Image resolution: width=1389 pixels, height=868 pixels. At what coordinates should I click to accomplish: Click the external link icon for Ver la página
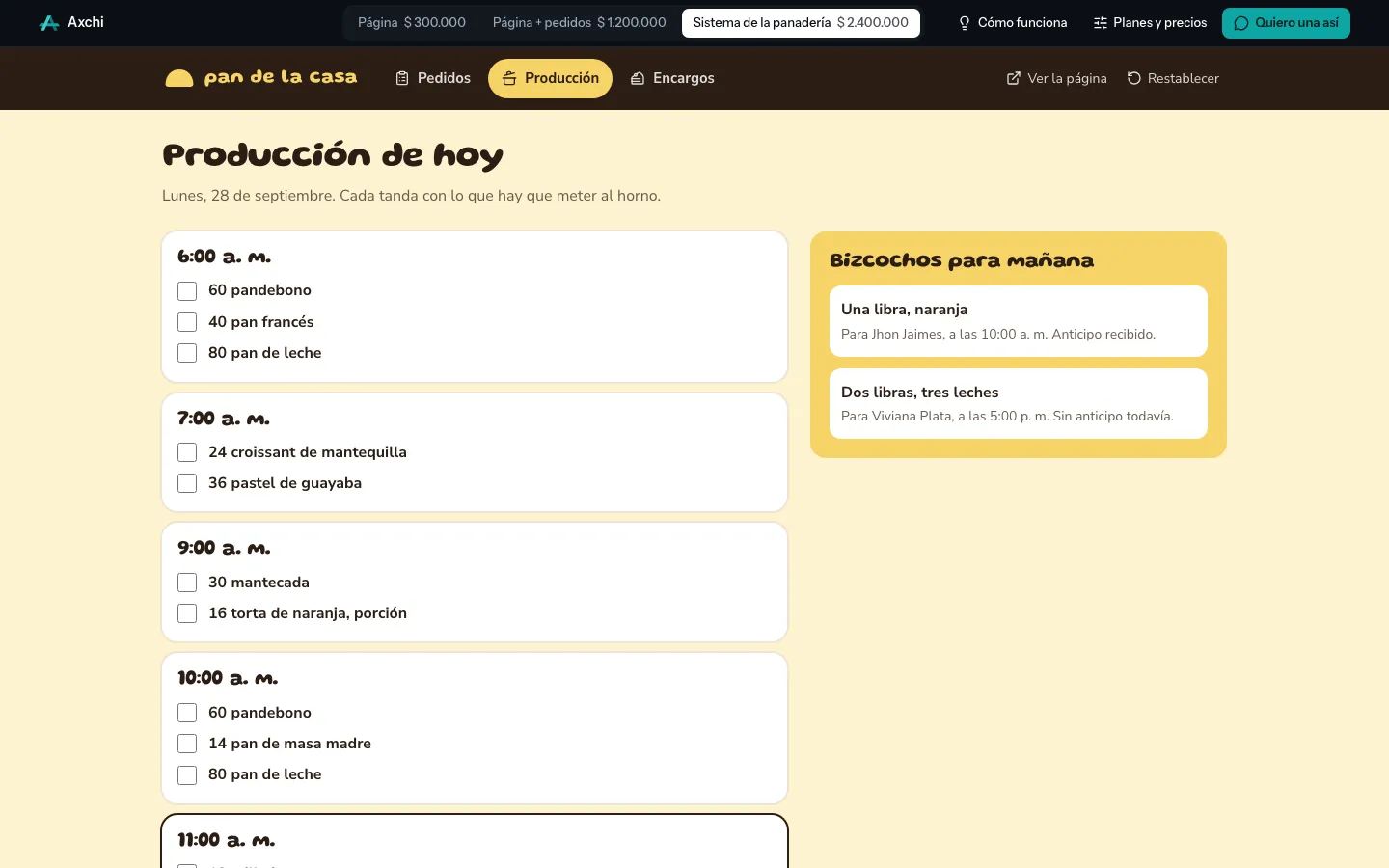click(x=1014, y=78)
